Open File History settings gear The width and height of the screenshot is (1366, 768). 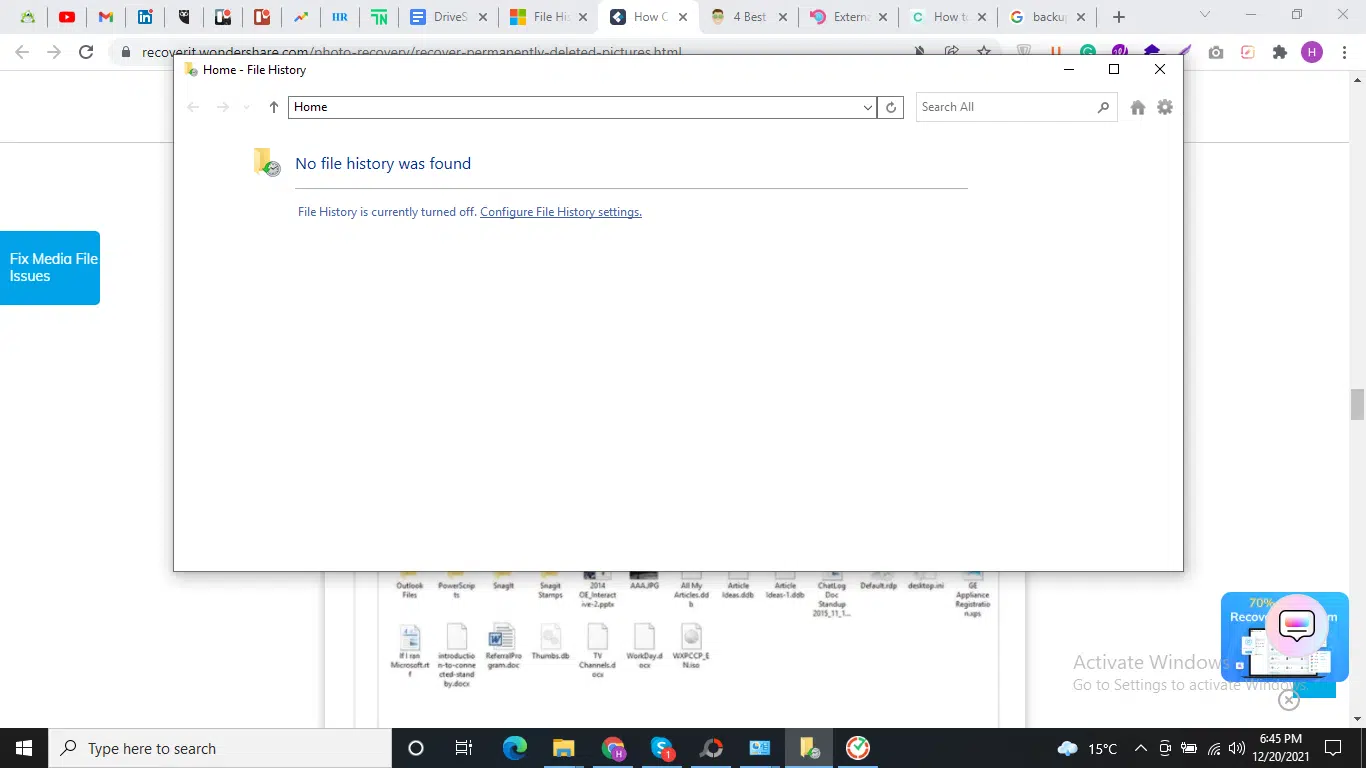[1165, 107]
